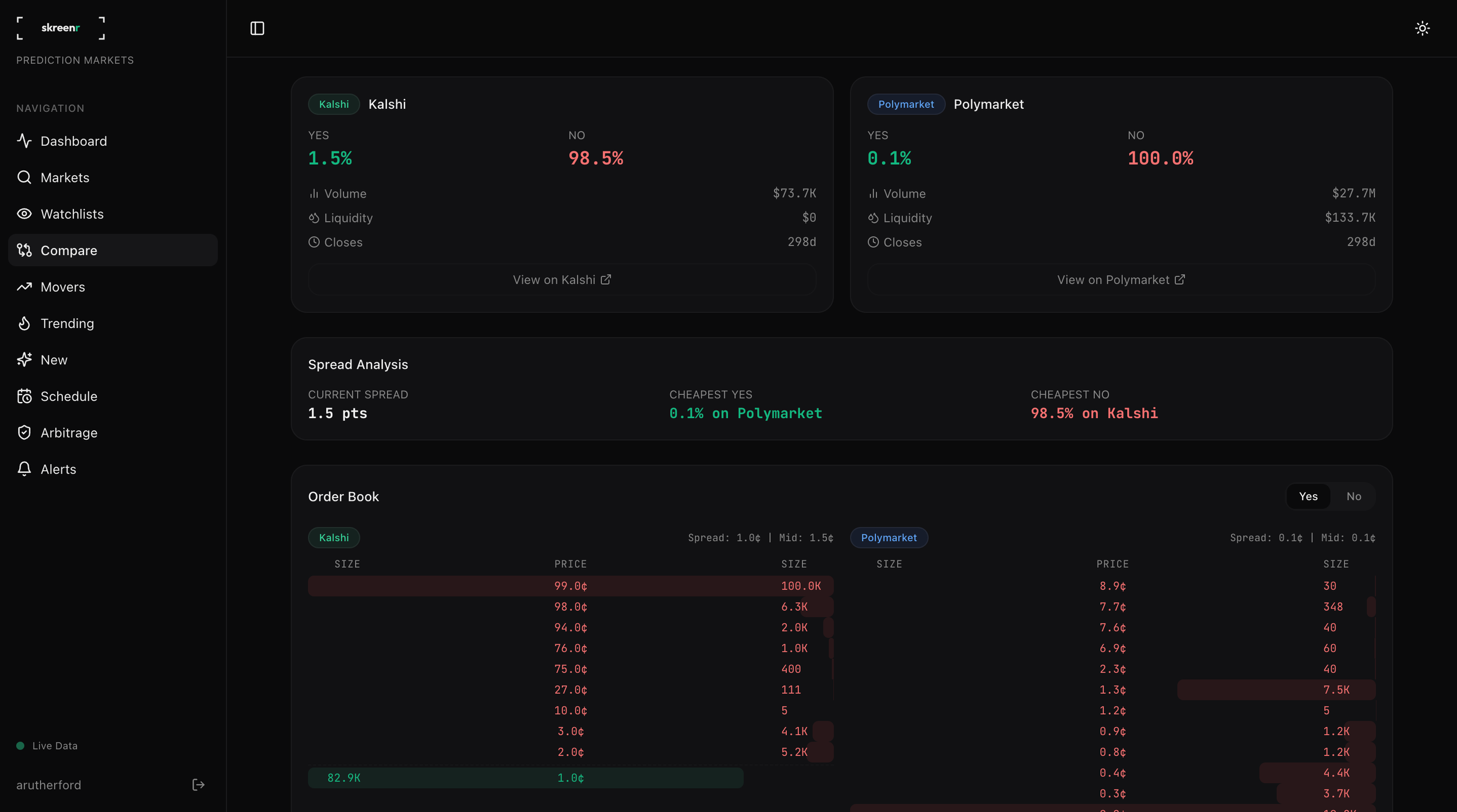Switch the order book to No
This screenshot has width=1457, height=812.
pos(1353,496)
